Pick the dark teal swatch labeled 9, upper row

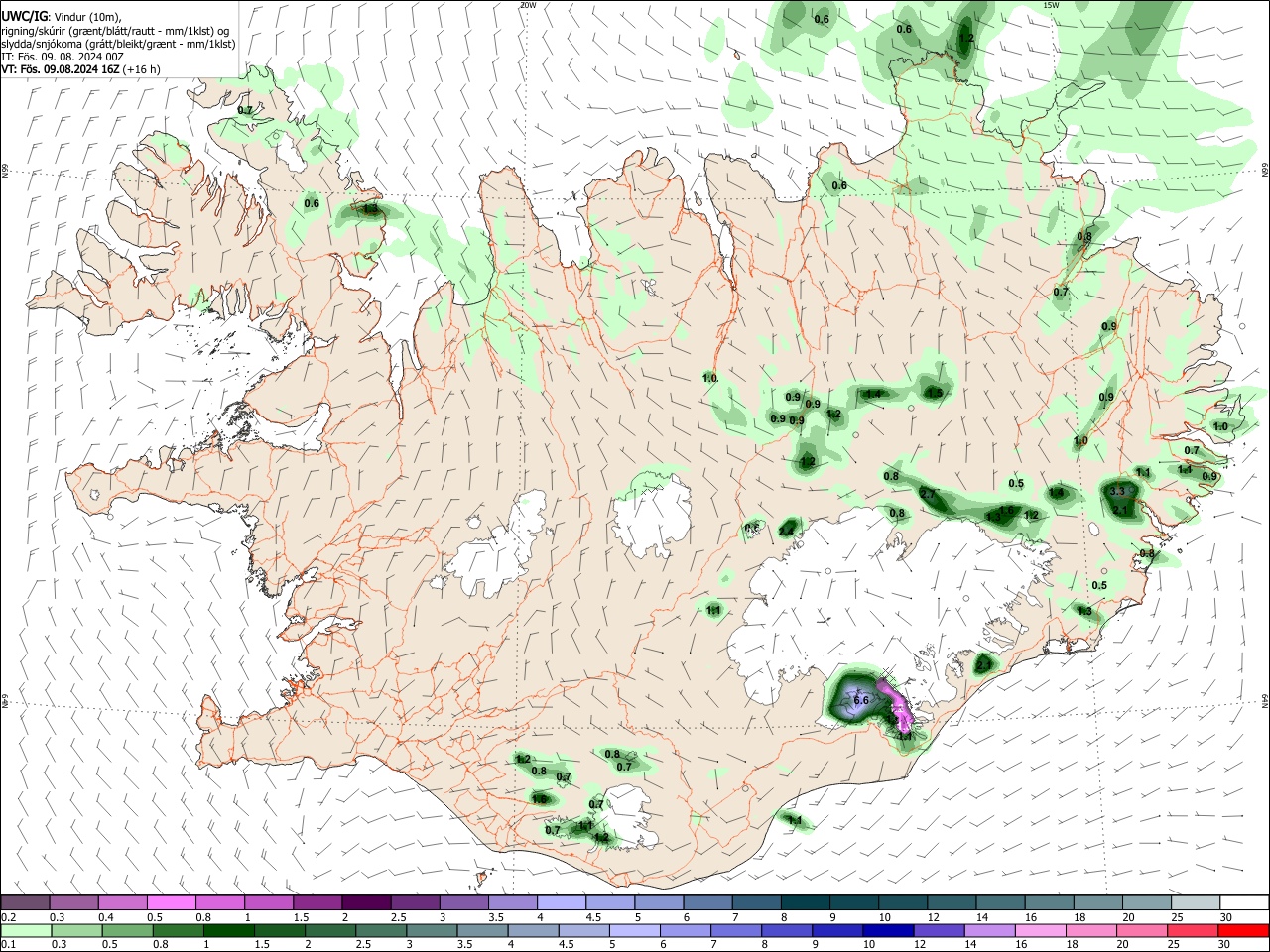click(853, 902)
